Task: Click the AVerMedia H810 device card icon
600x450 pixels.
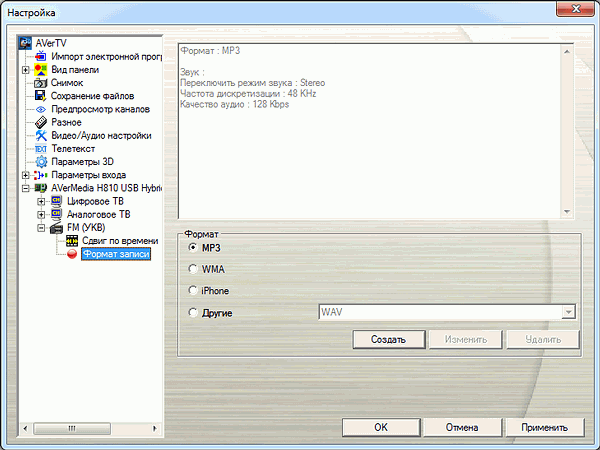Action: [41, 188]
